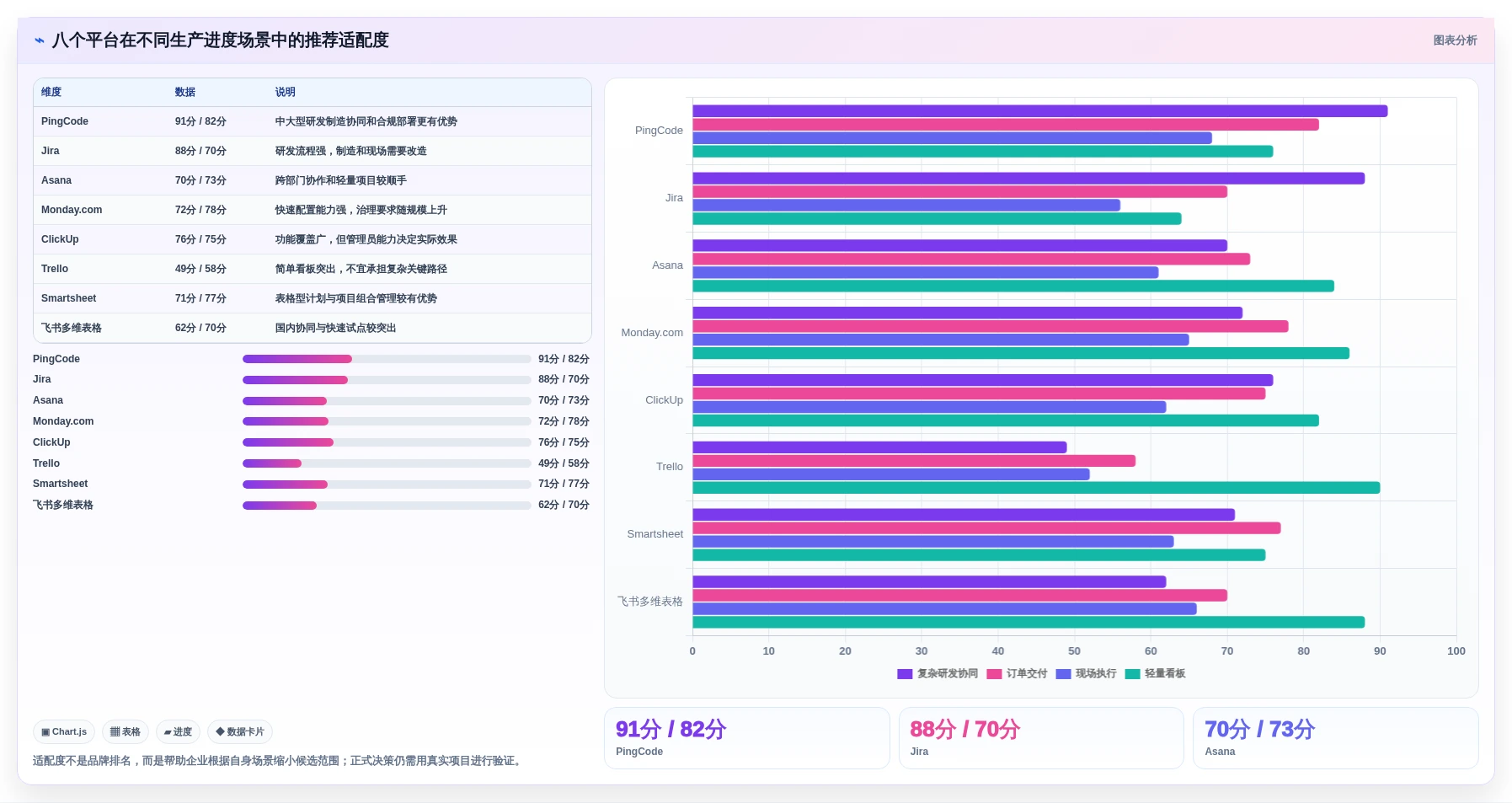Click the ClickUp progress bar

point(387,442)
